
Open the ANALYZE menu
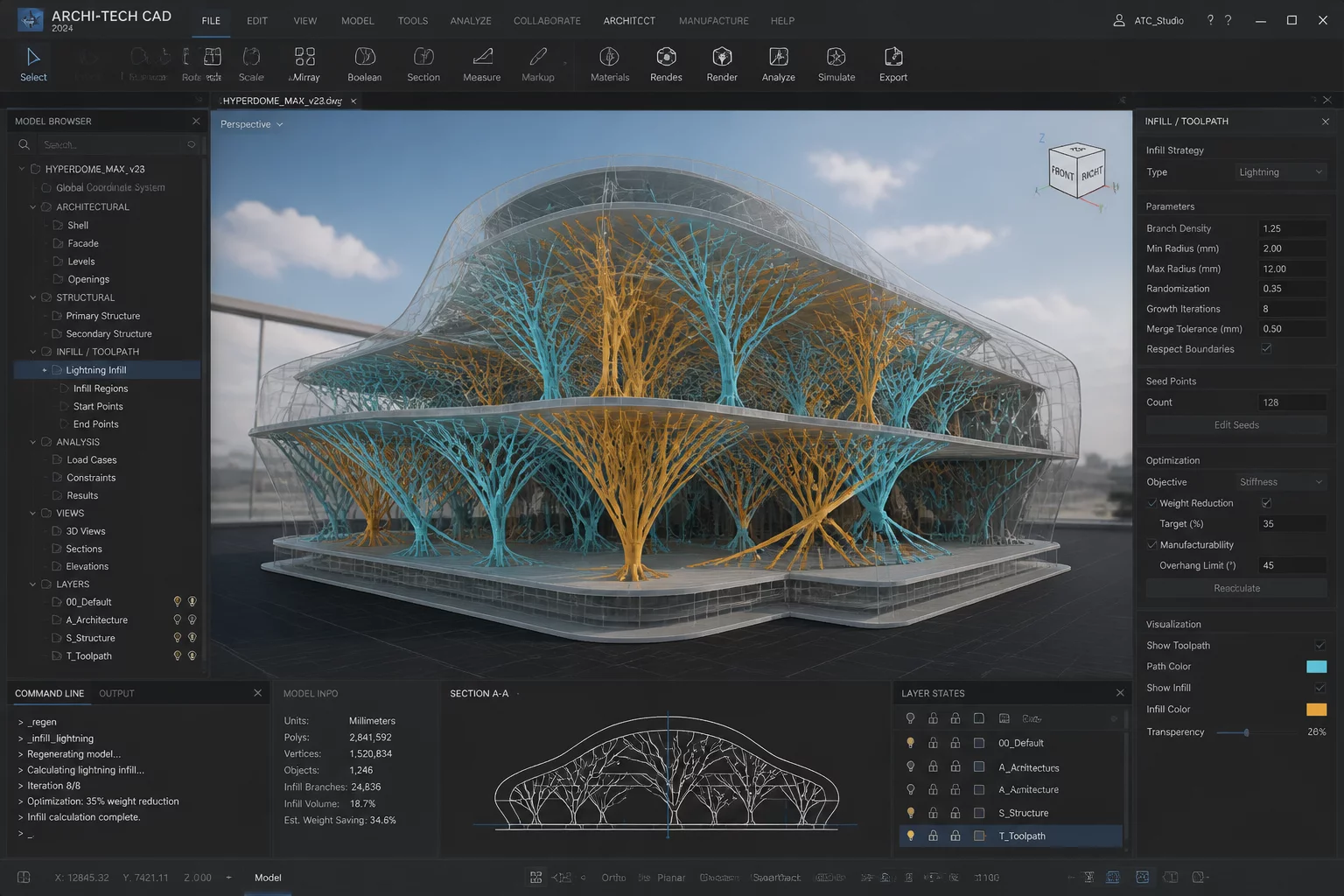(471, 21)
